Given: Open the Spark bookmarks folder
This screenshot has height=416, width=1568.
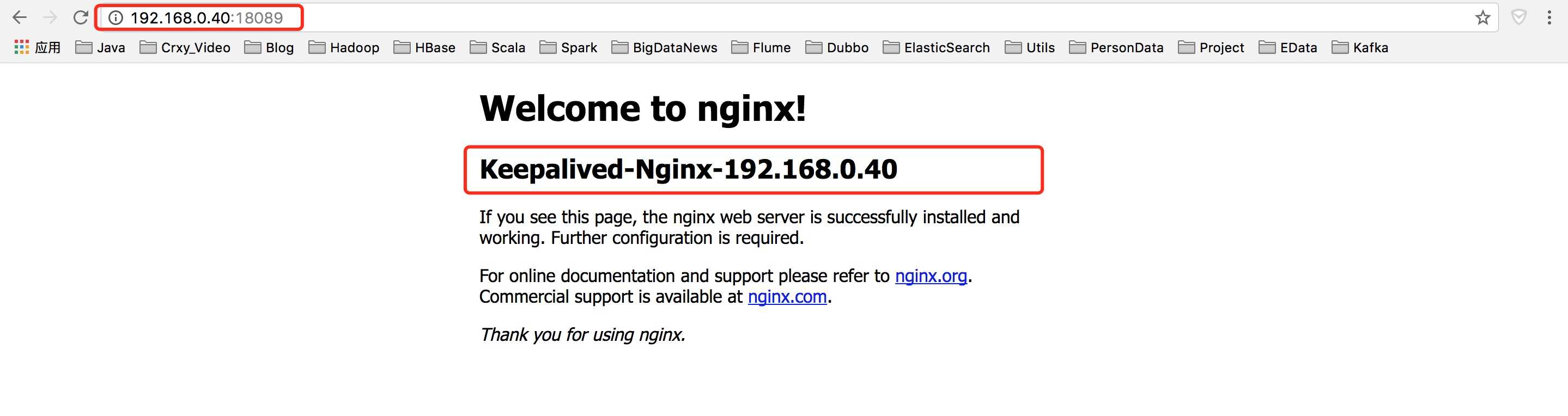Looking at the screenshot, I should 568,47.
